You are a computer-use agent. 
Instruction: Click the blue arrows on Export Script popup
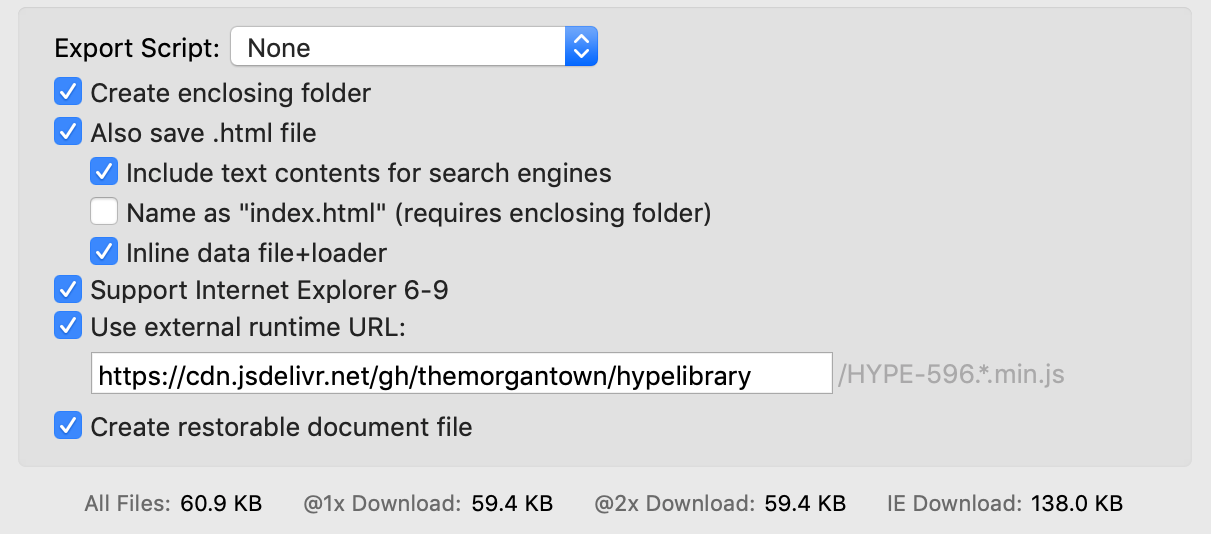click(581, 47)
